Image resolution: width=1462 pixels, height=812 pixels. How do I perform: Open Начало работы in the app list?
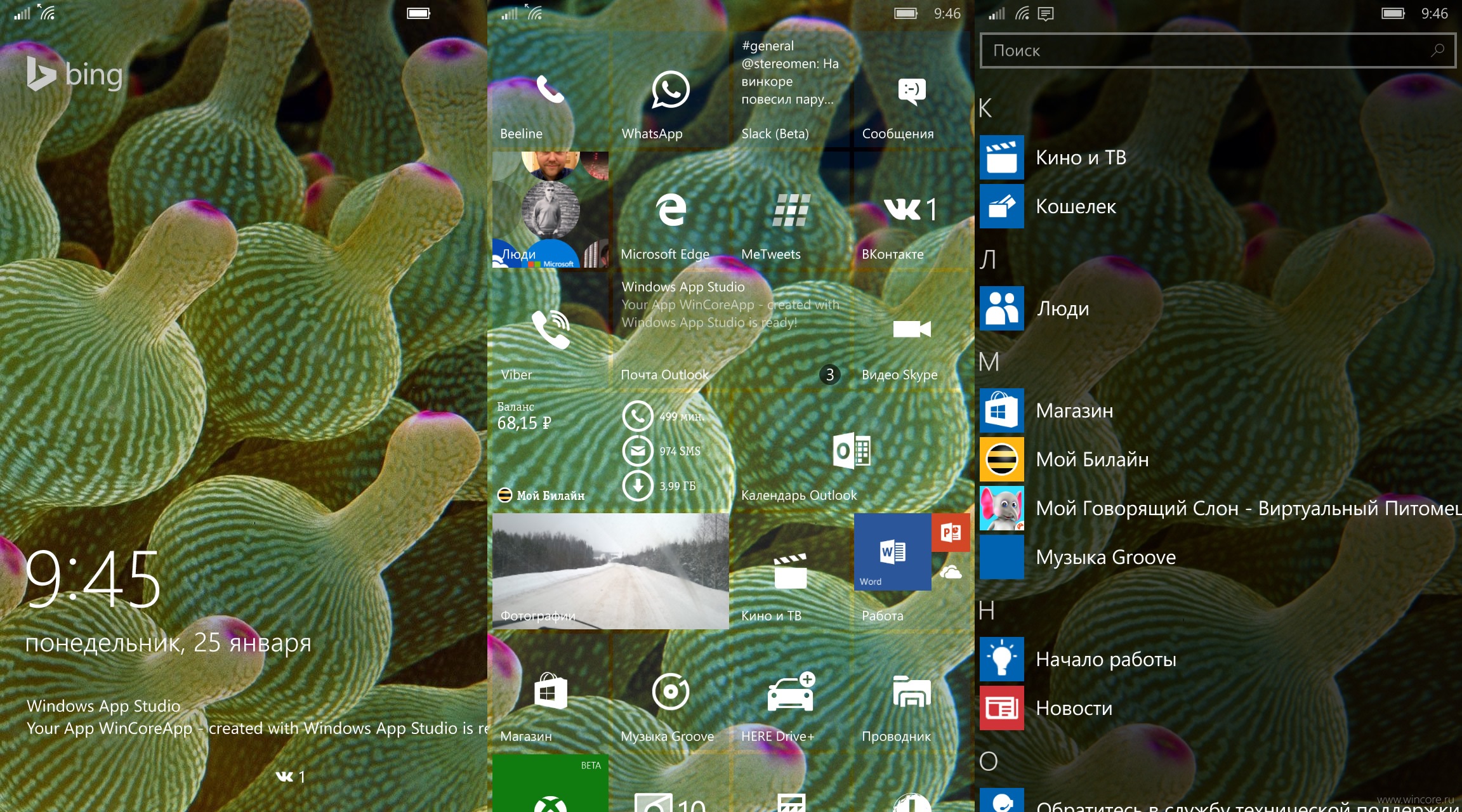coord(1218,659)
